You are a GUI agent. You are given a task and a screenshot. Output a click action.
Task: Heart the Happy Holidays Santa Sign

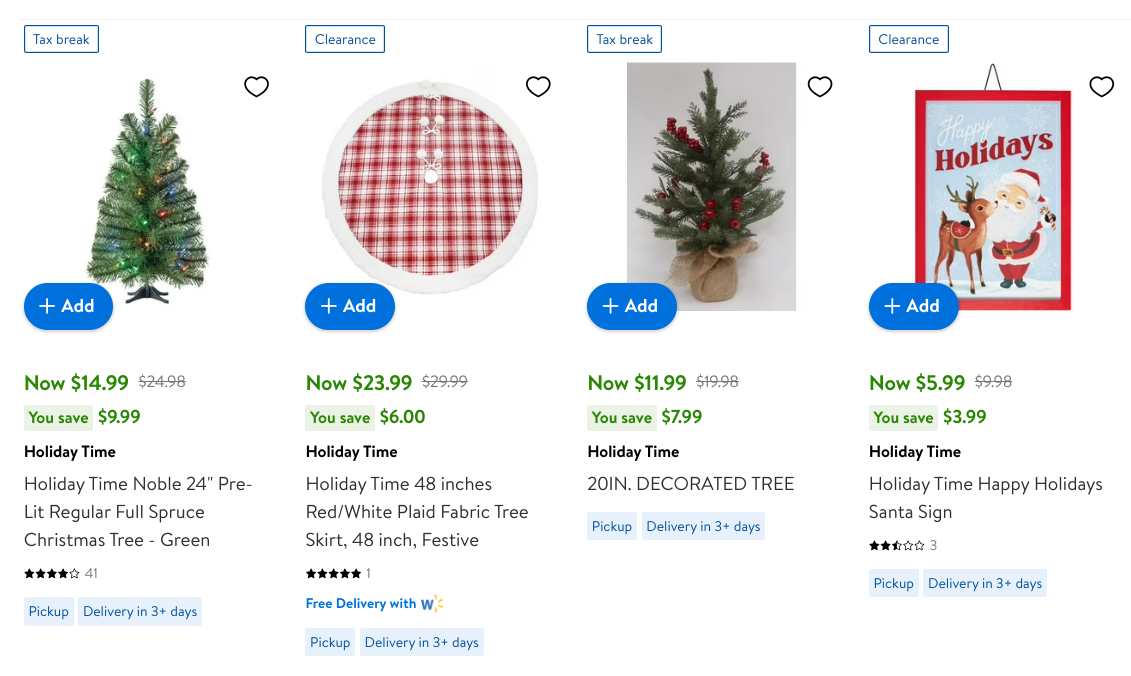[1101, 87]
